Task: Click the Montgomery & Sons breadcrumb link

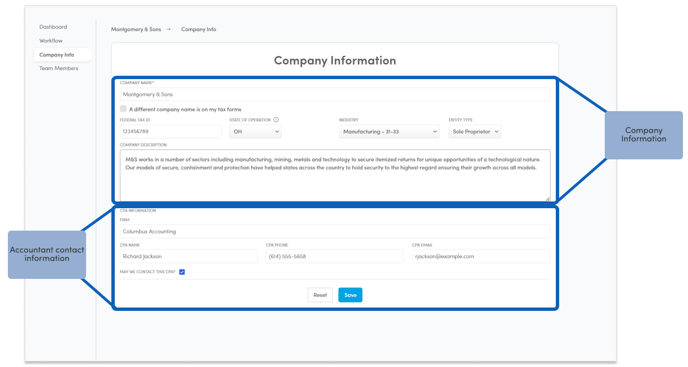Action: [136, 29]
